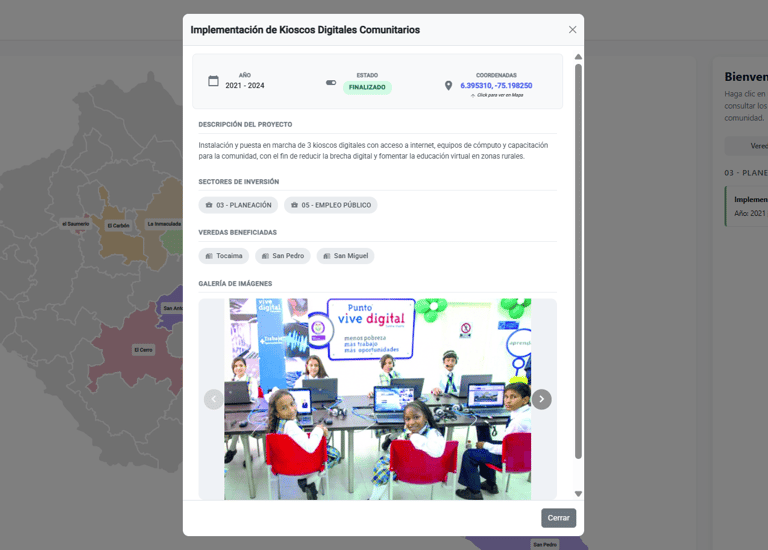Click the briefcase icon in 05 - EMPLEO PÚBLICO chip
This screenshot has height=550, width=768.
coord(294,205)
